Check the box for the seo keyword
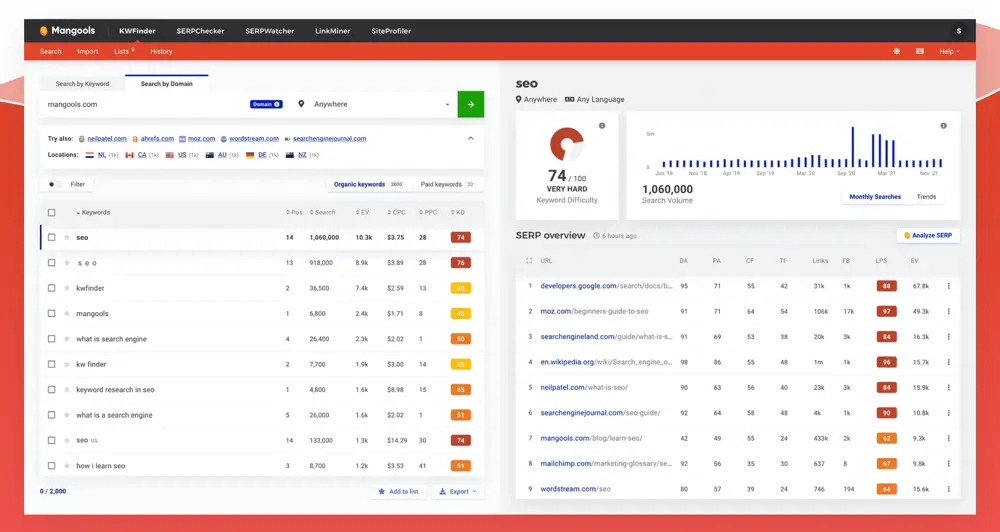Image resolution: width=1000 pixels, height=532 pixels. pos(52,237)
